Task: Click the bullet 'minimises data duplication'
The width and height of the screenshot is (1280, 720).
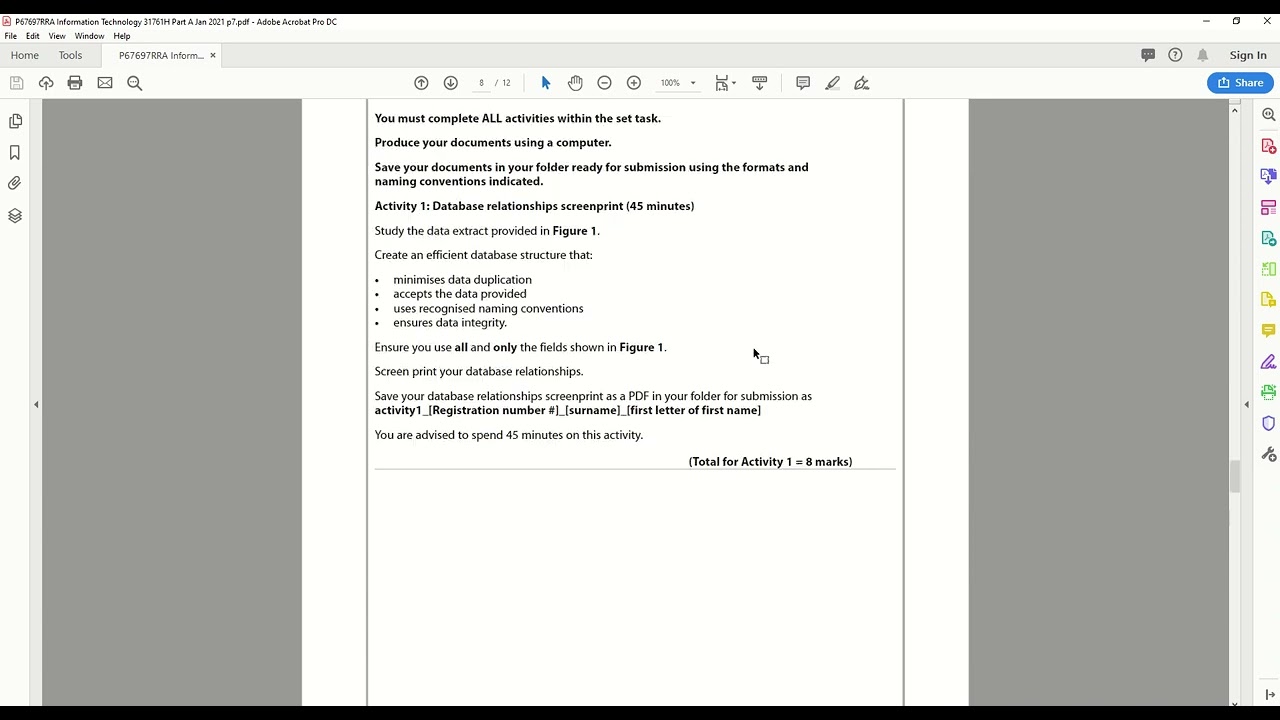Action: click(x=462, y=280)
